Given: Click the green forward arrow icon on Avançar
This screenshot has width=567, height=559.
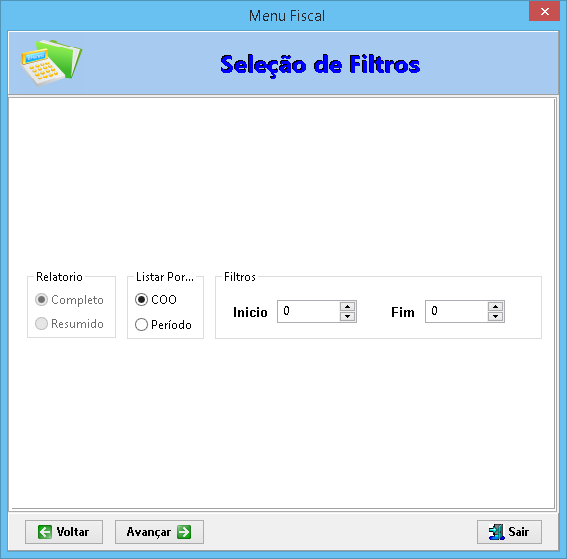Looking at the screenshot, I should click(184, 532).
